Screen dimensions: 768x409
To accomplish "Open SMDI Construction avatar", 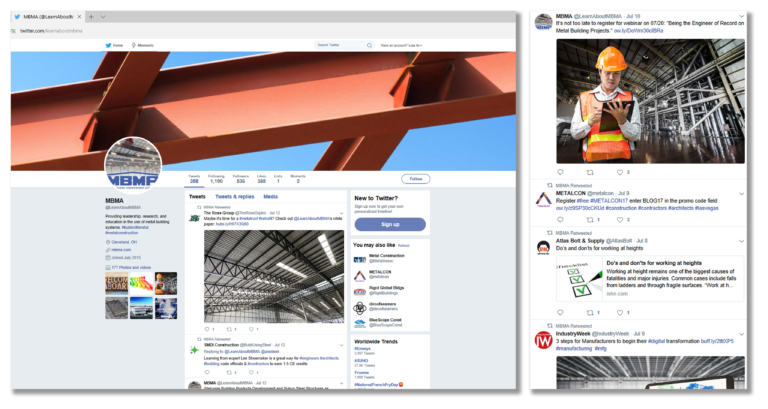I will 194,350.
